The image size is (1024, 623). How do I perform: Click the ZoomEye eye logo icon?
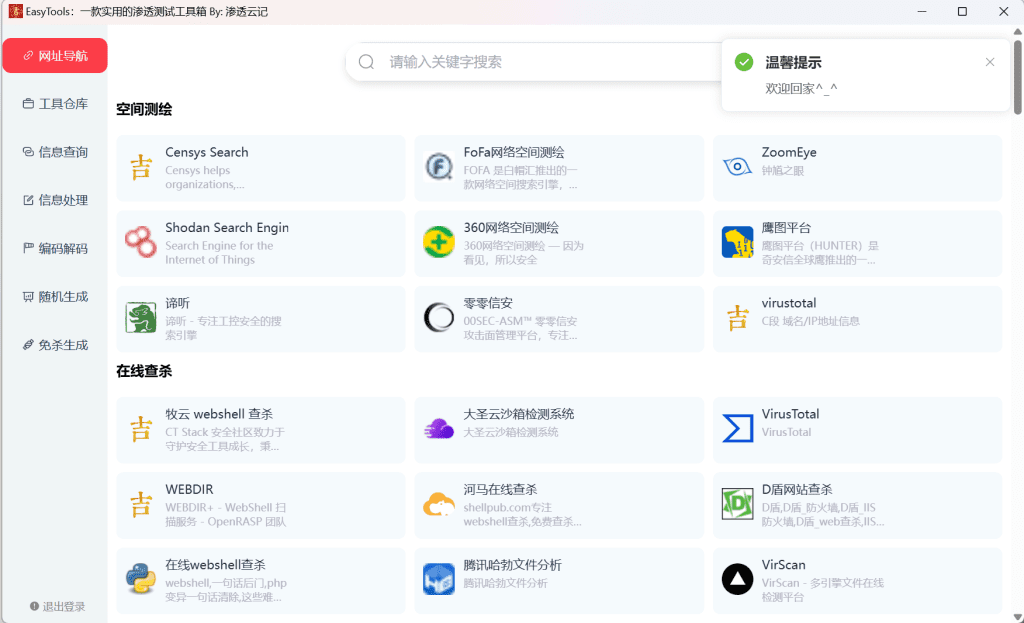(737, 167)
